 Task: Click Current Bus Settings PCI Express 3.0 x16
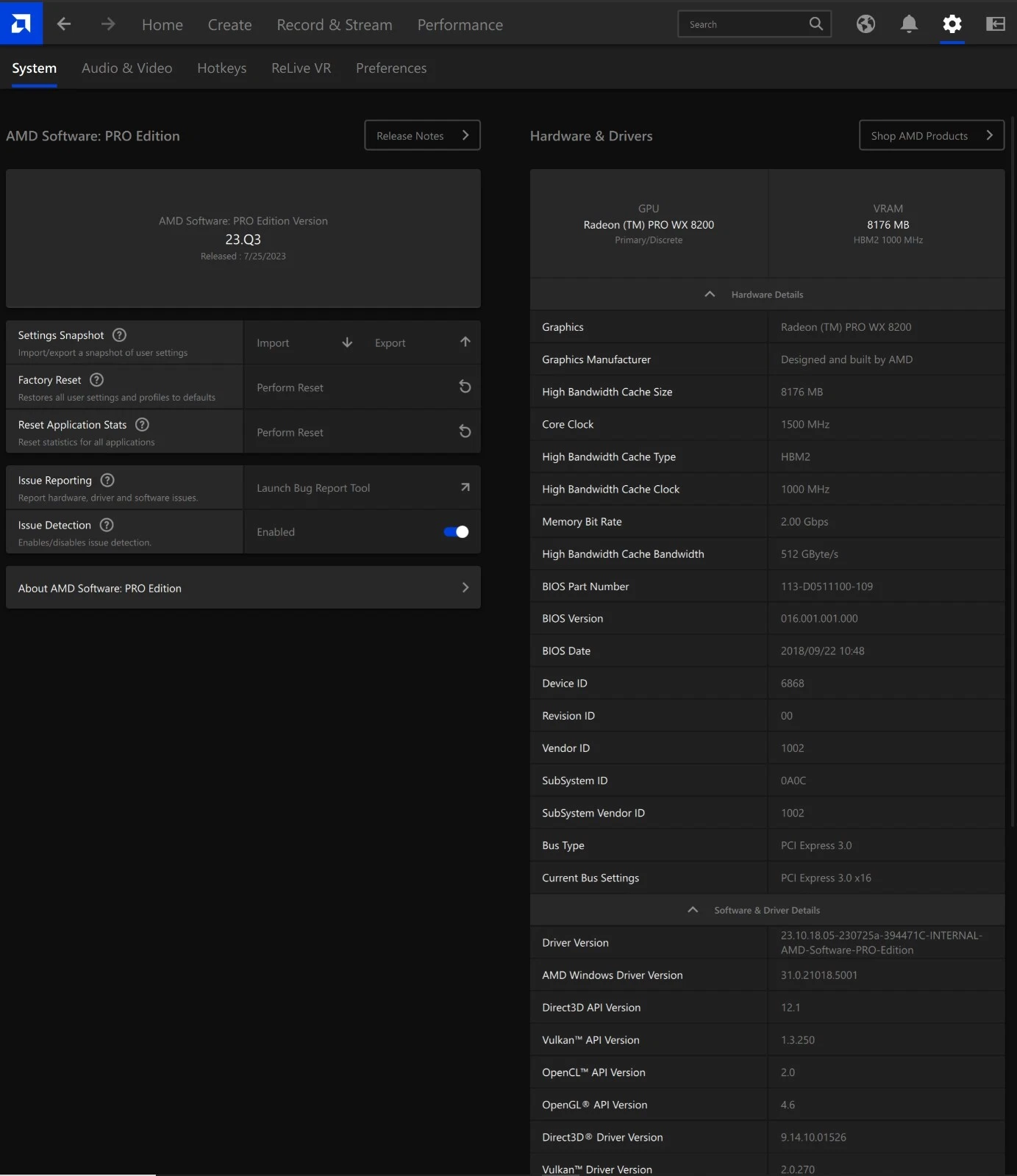826,878
